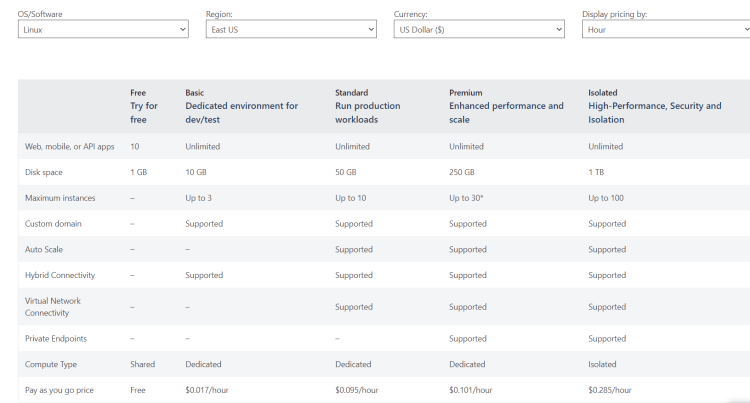Click the chevron arrow on Currency dropdown
Screen dimensions: 750x403
pyautogui.click(x=559, y=30)
